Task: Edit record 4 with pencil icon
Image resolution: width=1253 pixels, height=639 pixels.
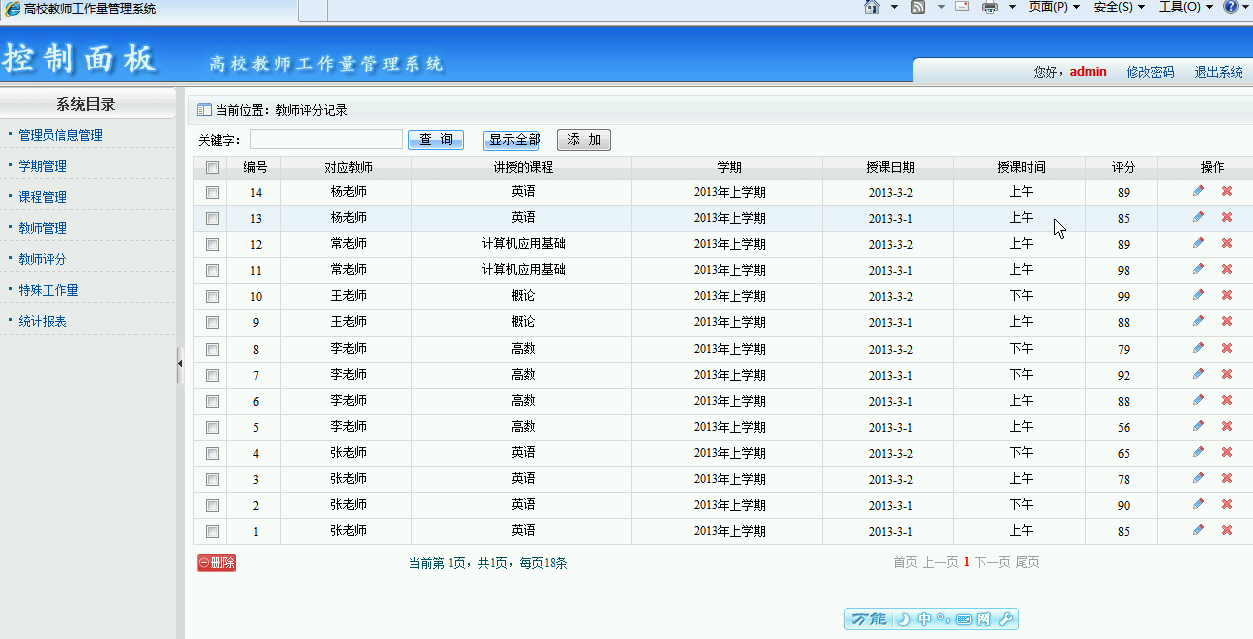Action: [x=1198, y=452]
